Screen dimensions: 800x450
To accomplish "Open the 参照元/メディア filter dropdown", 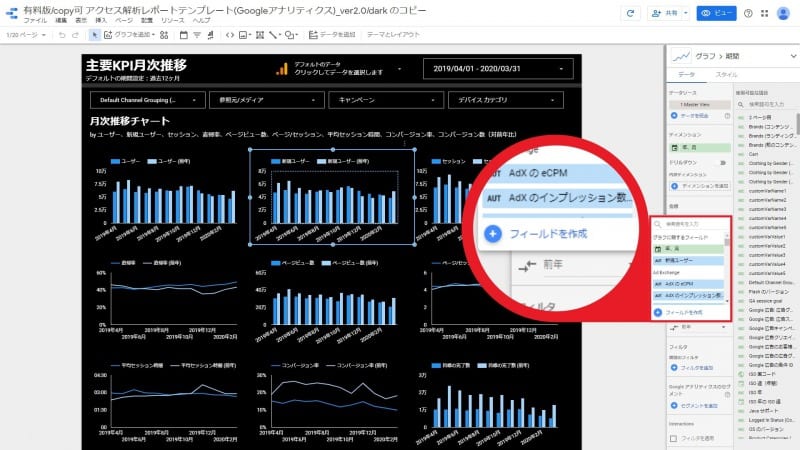I will 267,100.
